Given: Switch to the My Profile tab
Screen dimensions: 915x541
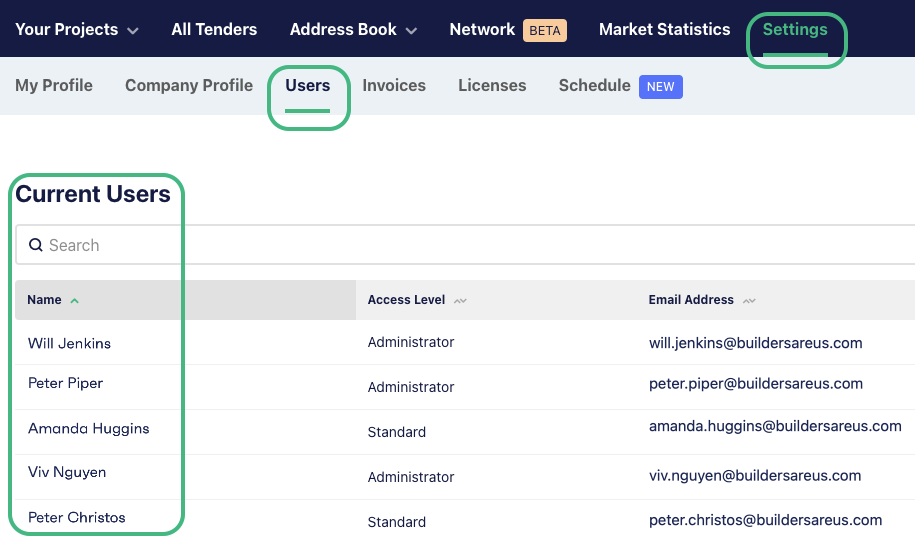Looking at the screenshot, I should (54, 85).
